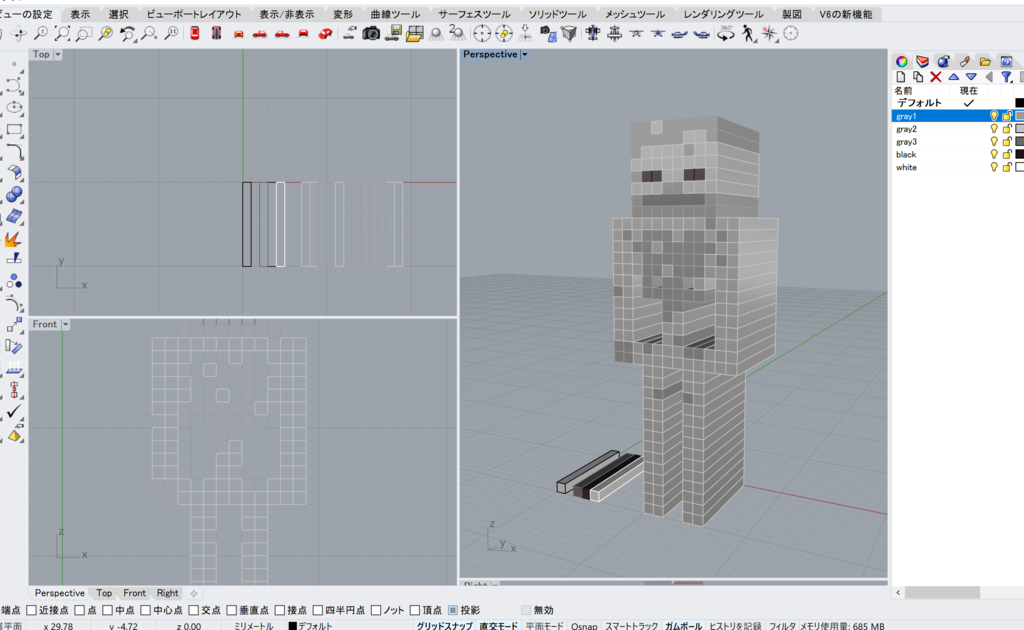
Task: Toggle the 近接点 osnap checkbox
Action: (x=31, y=610)
